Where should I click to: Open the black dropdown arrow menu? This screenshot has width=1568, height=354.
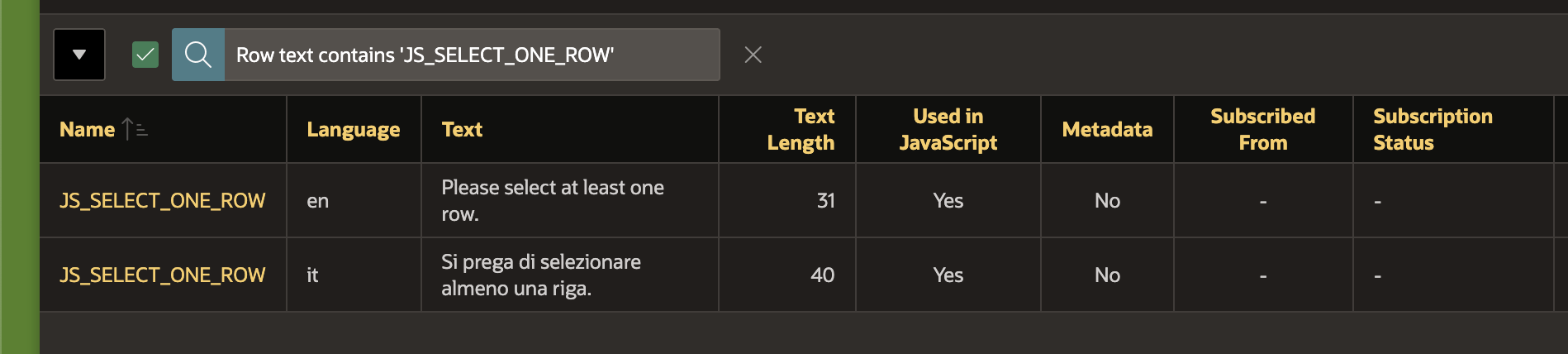(79, 55)
